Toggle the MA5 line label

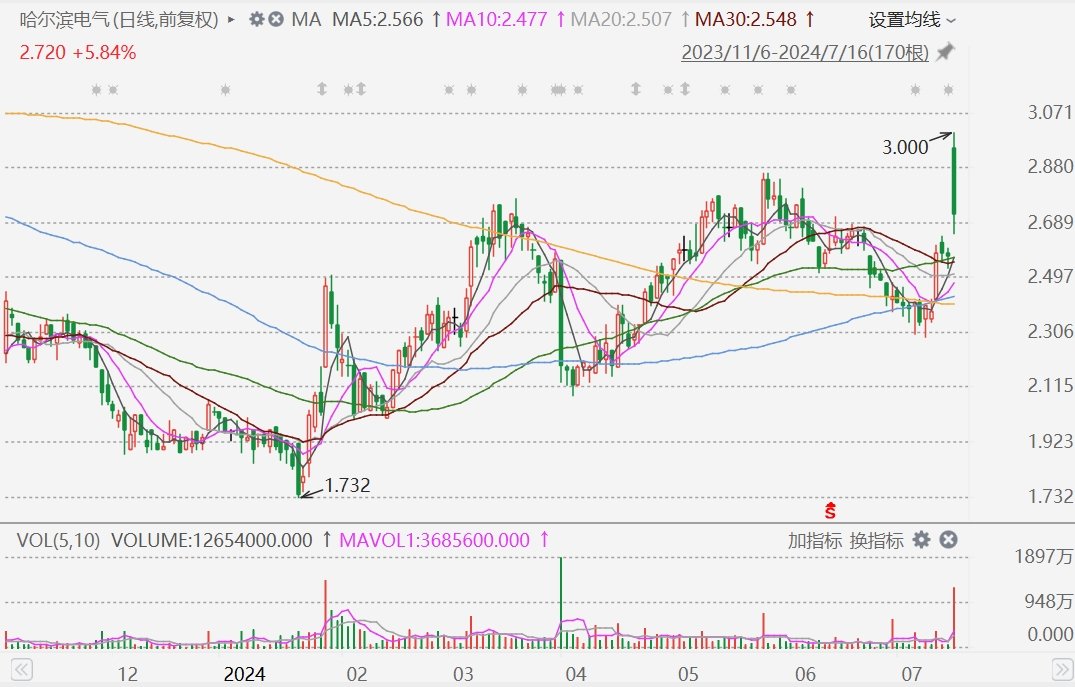point(378,19)
